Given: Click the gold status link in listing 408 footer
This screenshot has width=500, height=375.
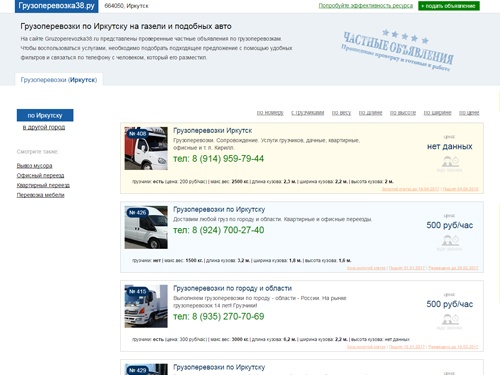Looking at the screenshot, I should [411, 189].
